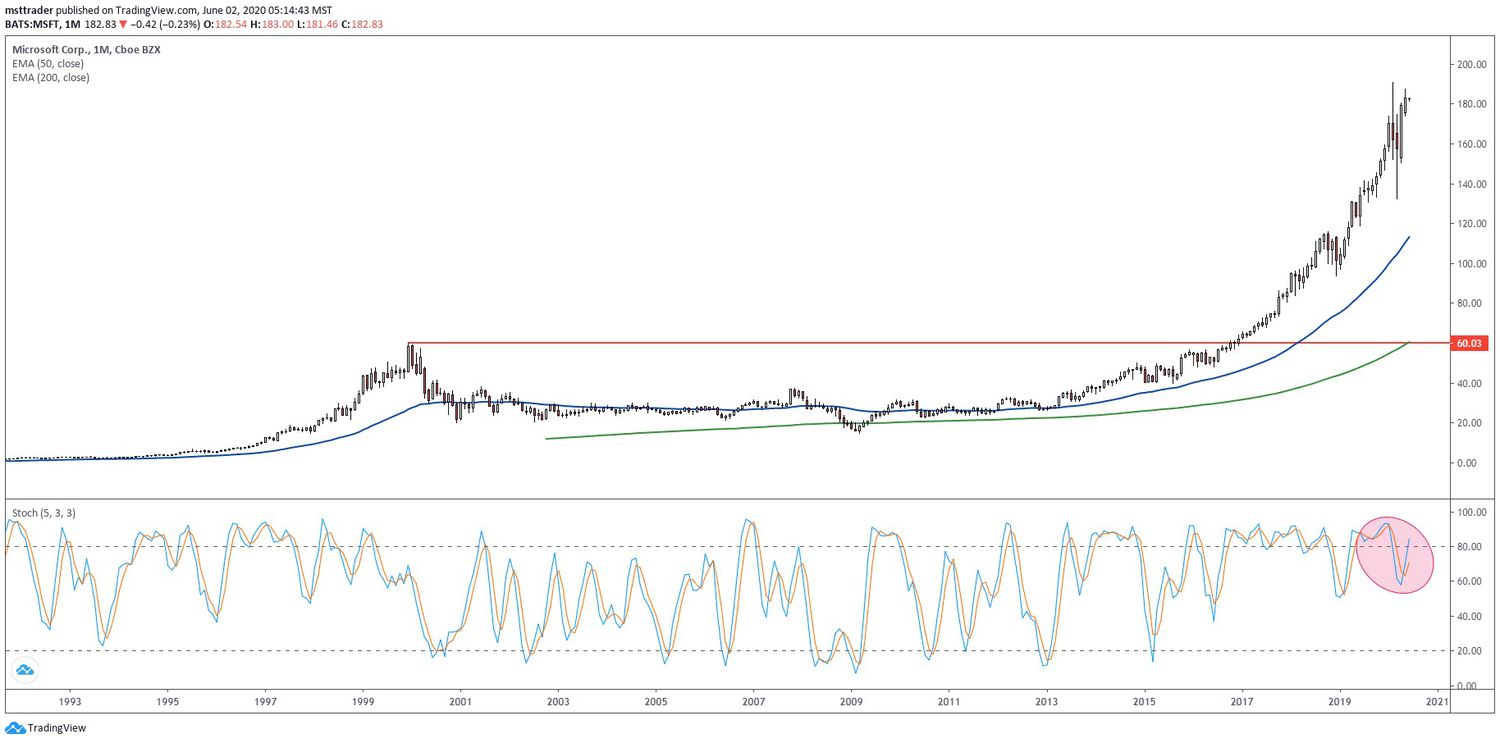
Task: Click the 2005 year label on time axis
Action: (x=657, y=704)
